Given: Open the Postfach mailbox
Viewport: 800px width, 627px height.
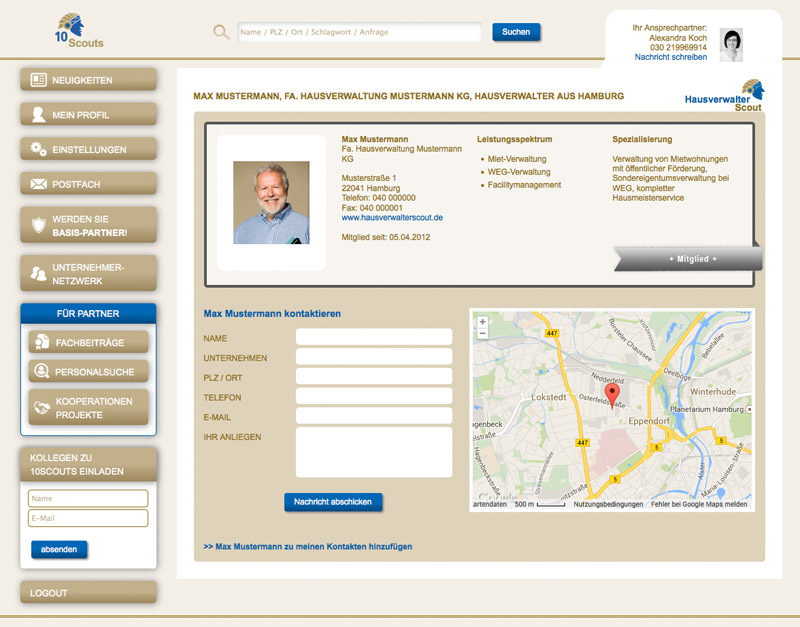Looking at the screenshot, I should [x=88, y=184].
